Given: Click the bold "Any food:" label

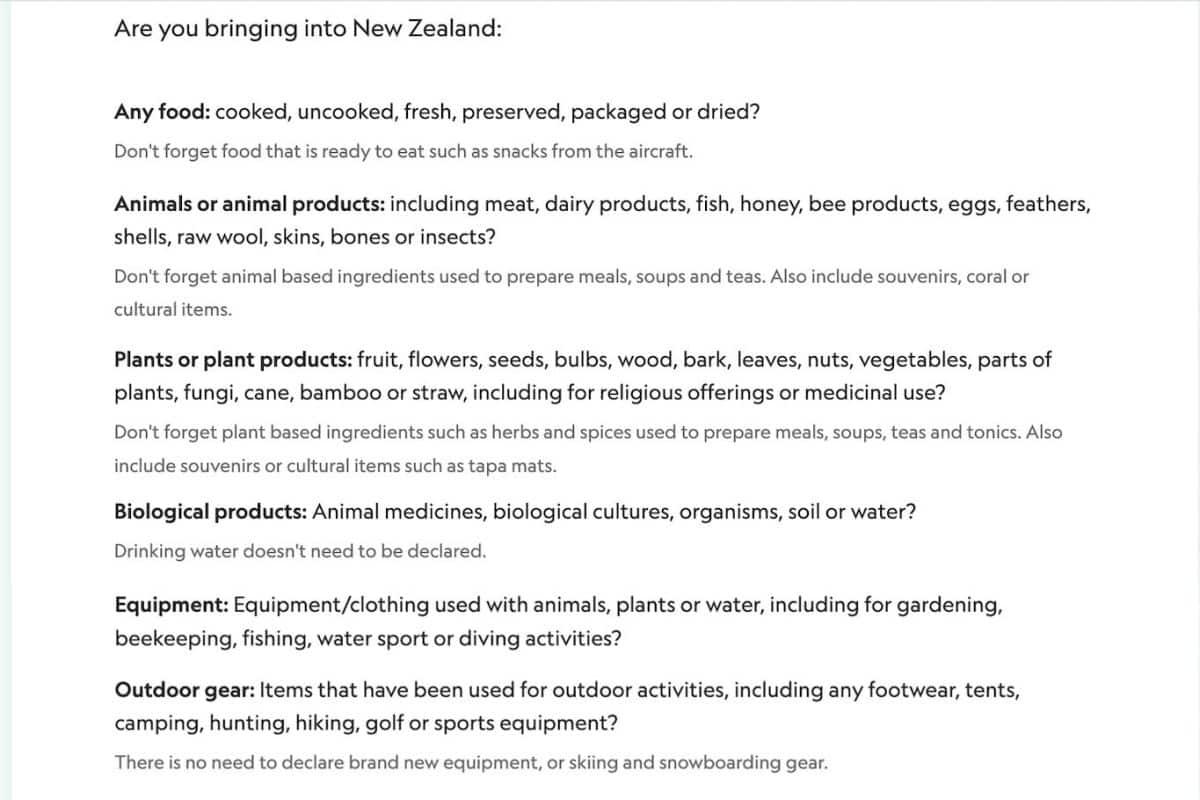Looking at the screenshot, I should 162,112.
